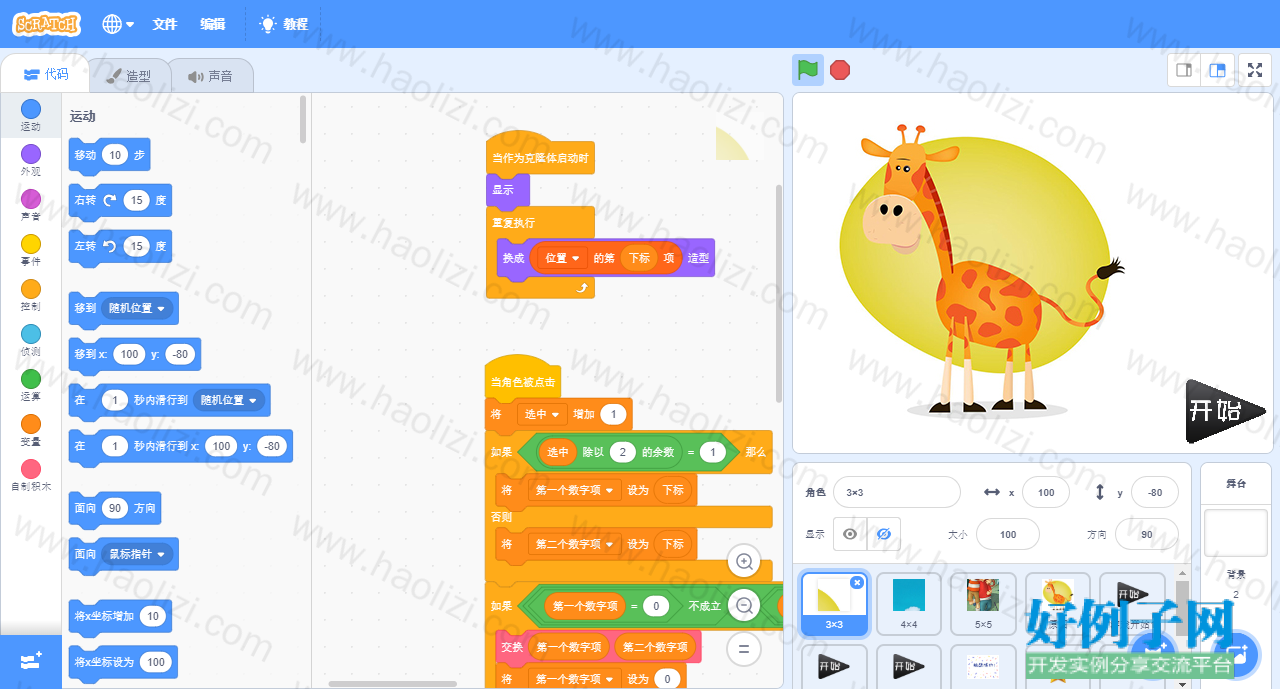Viewport: 1280px width, 689px height.
Task: Switch to the 造型 costumes tab
Action: (x=130, y=76)
